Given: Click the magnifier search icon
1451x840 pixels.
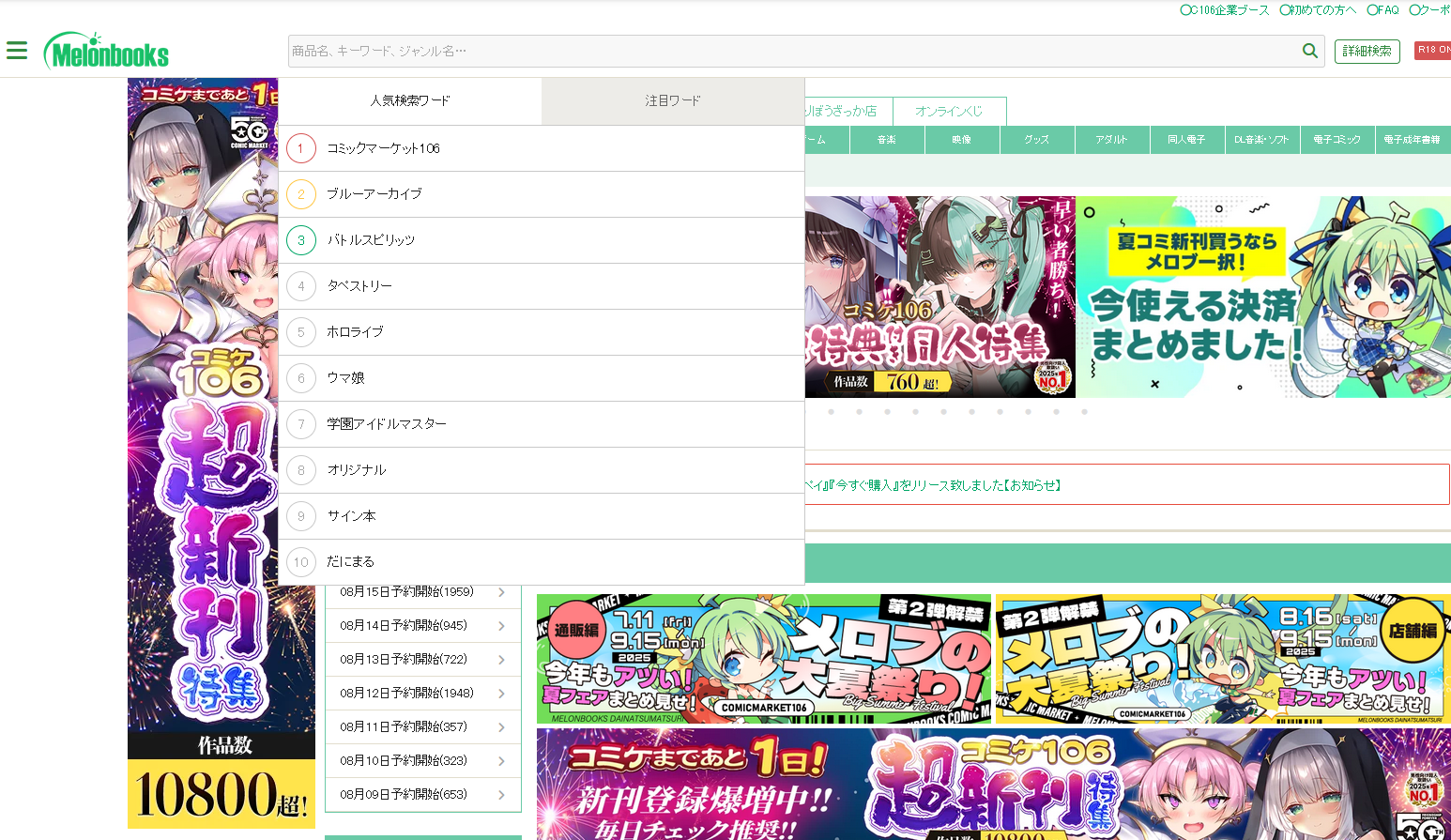Looking at the screenshot, I should [x=1310, y=51].
